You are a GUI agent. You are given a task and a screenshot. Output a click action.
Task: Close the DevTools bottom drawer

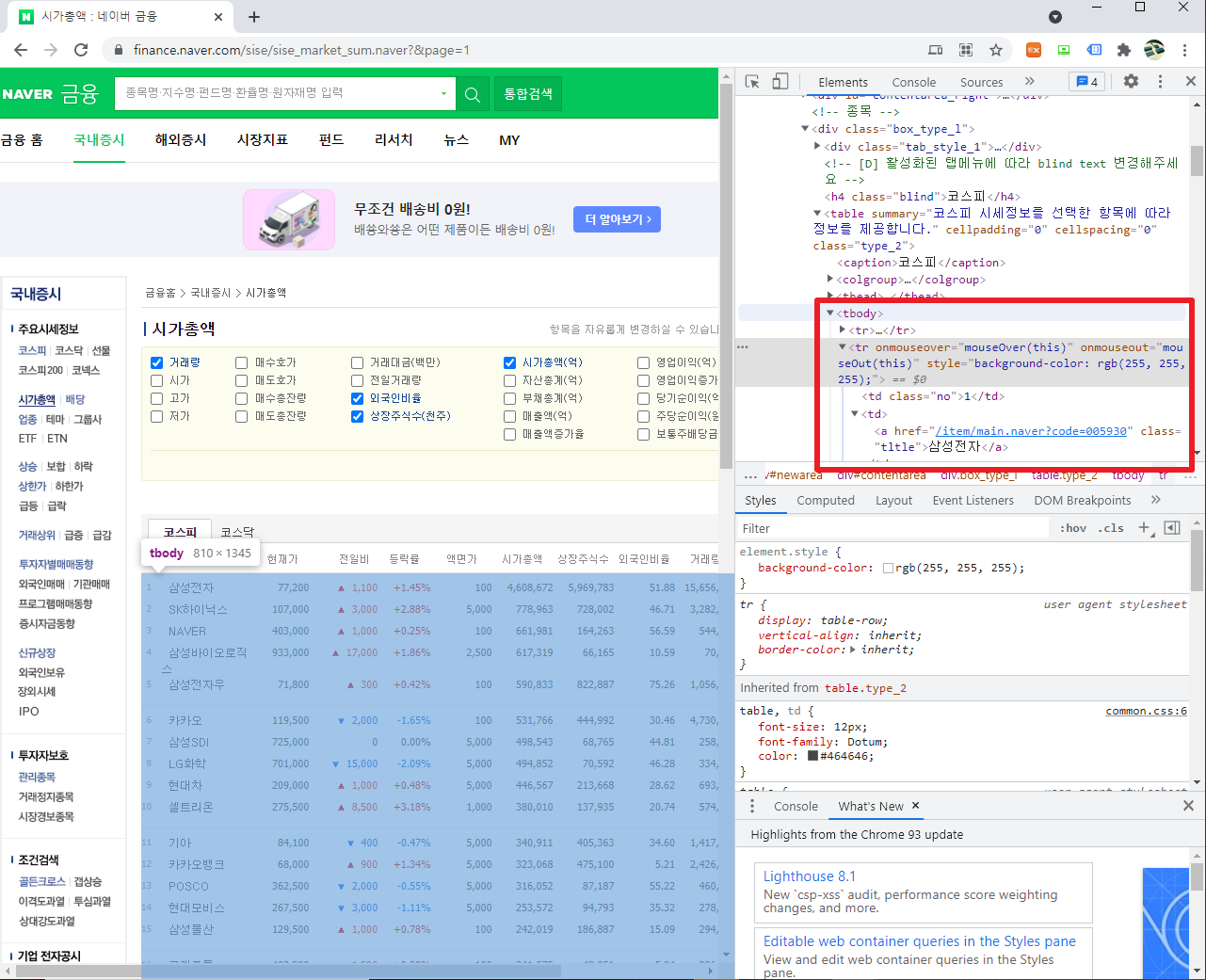coord(1188,806)
